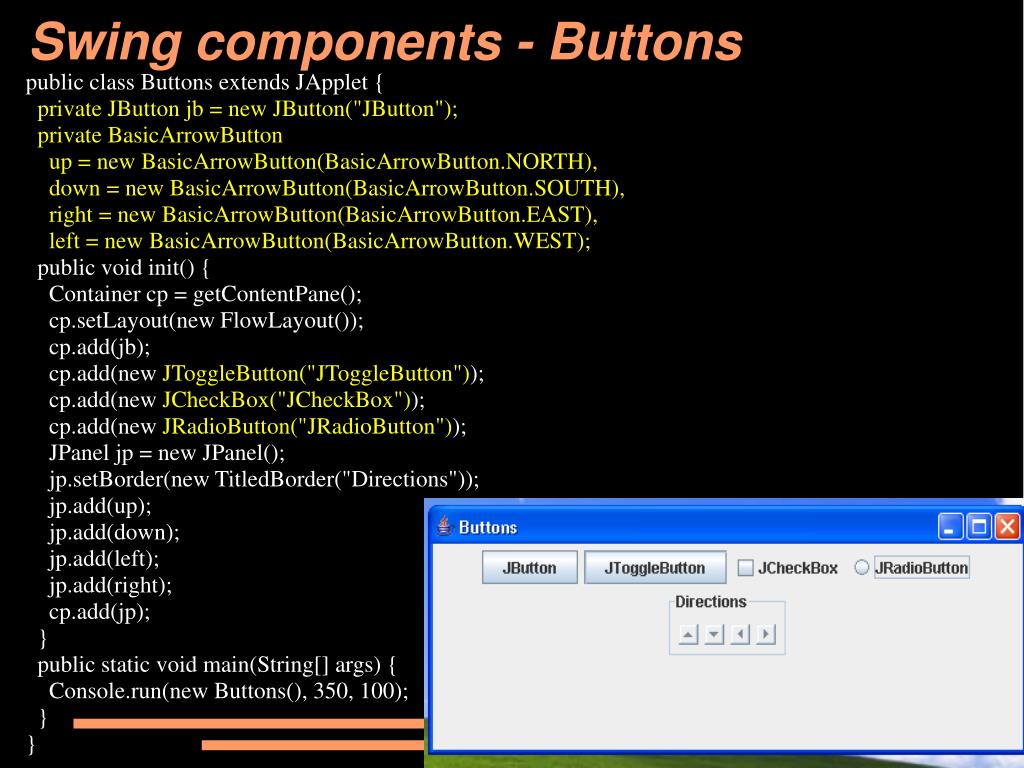Click the jp.setBorder TitledBorder code line
Screen dimensions: 1024x768
pos(264,480)
